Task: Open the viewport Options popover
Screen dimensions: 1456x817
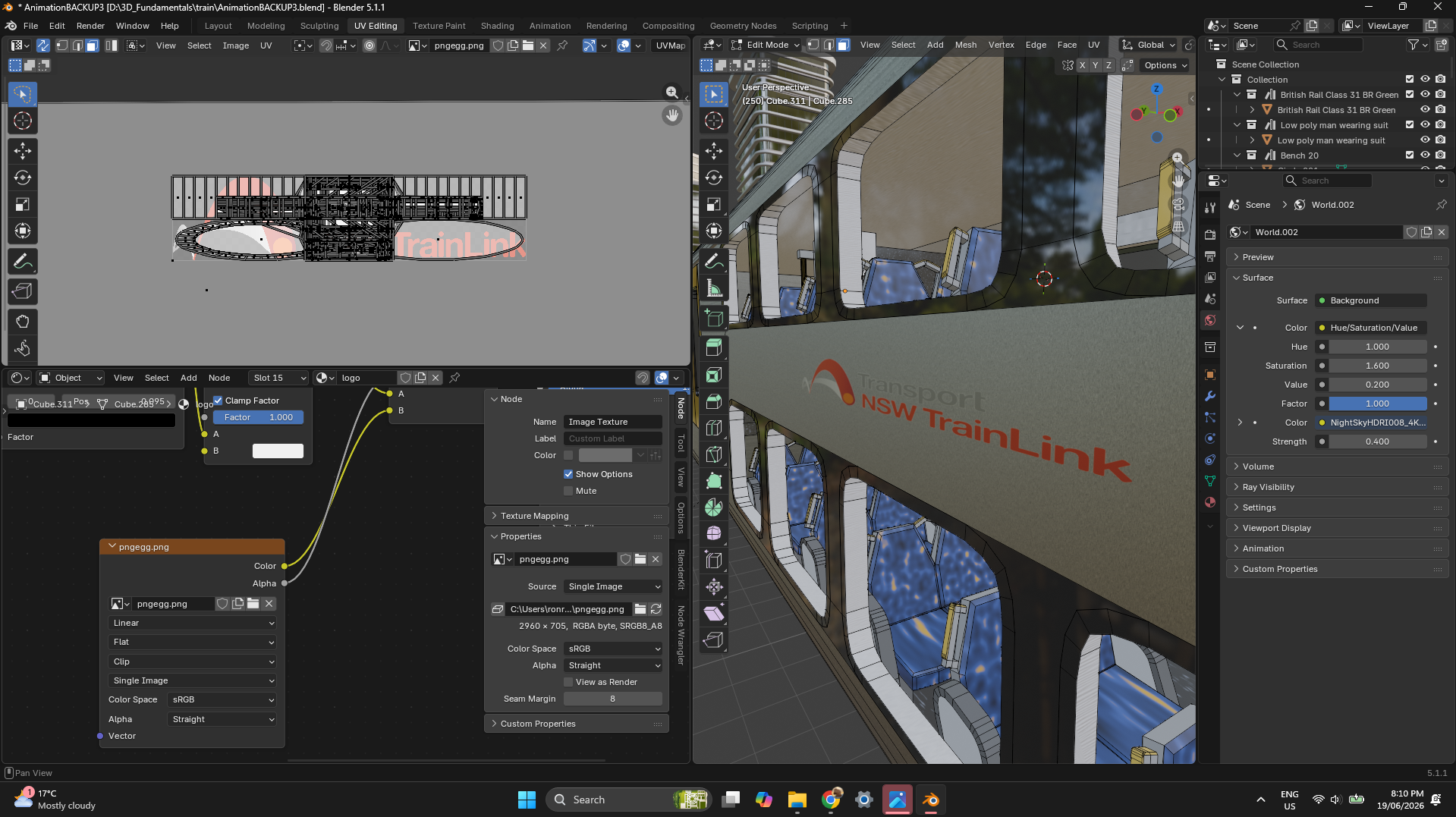Action: 1165,65
